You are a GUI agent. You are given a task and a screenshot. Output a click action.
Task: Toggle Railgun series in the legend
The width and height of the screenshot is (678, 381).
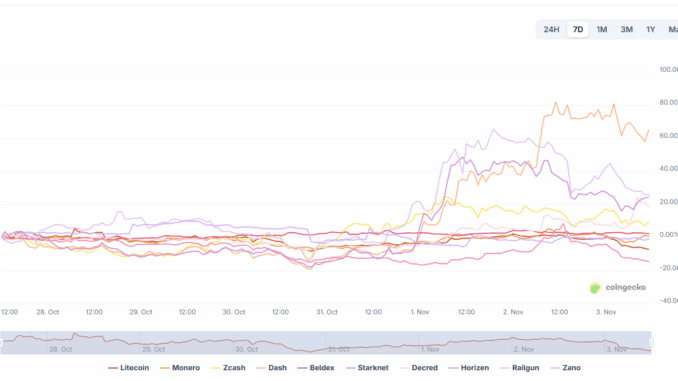click(x=520, y=368)
